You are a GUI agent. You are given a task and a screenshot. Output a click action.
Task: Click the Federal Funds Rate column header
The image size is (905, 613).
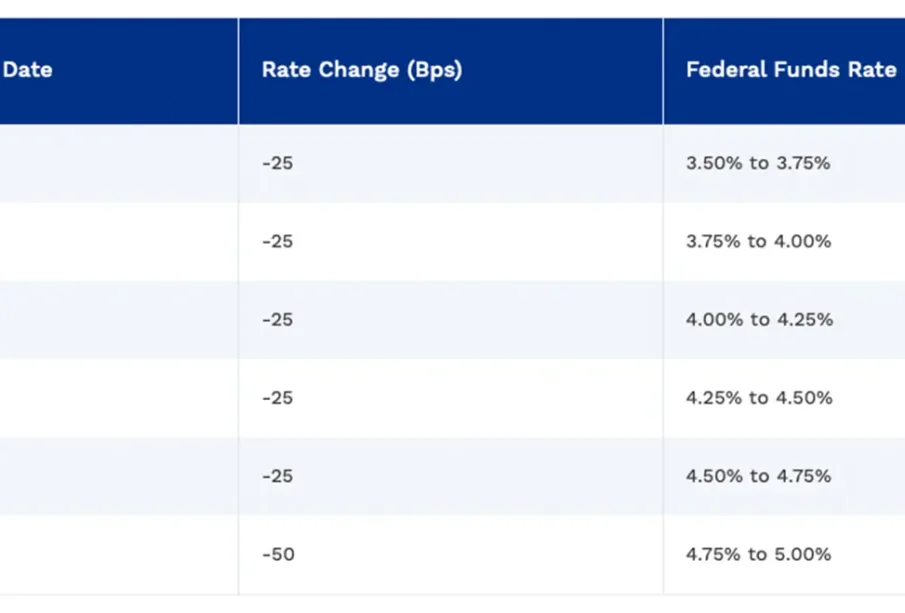pyautogui.click(x=790, y=70)
